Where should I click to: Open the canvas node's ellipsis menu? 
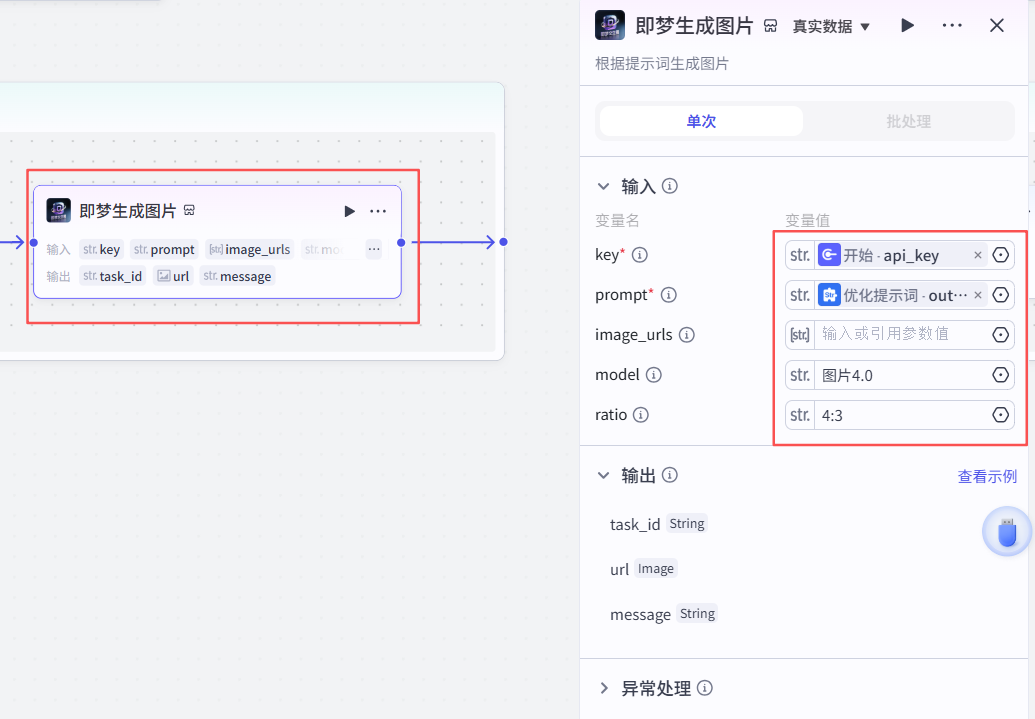coord(377,210)
